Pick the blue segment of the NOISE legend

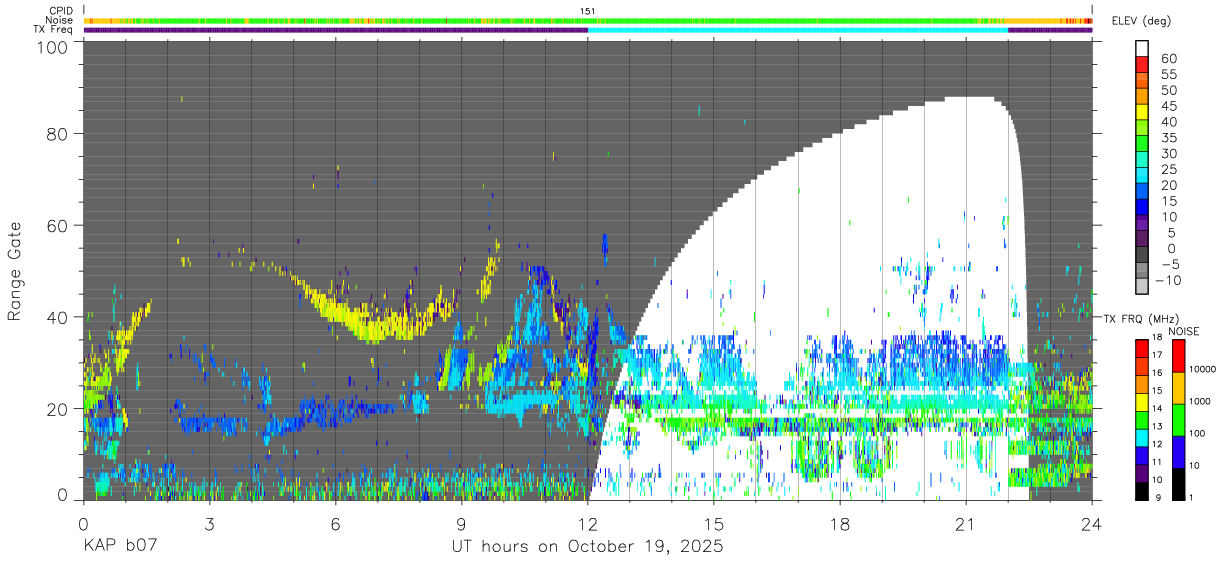pyautogui.click(x=1179, y=450)
